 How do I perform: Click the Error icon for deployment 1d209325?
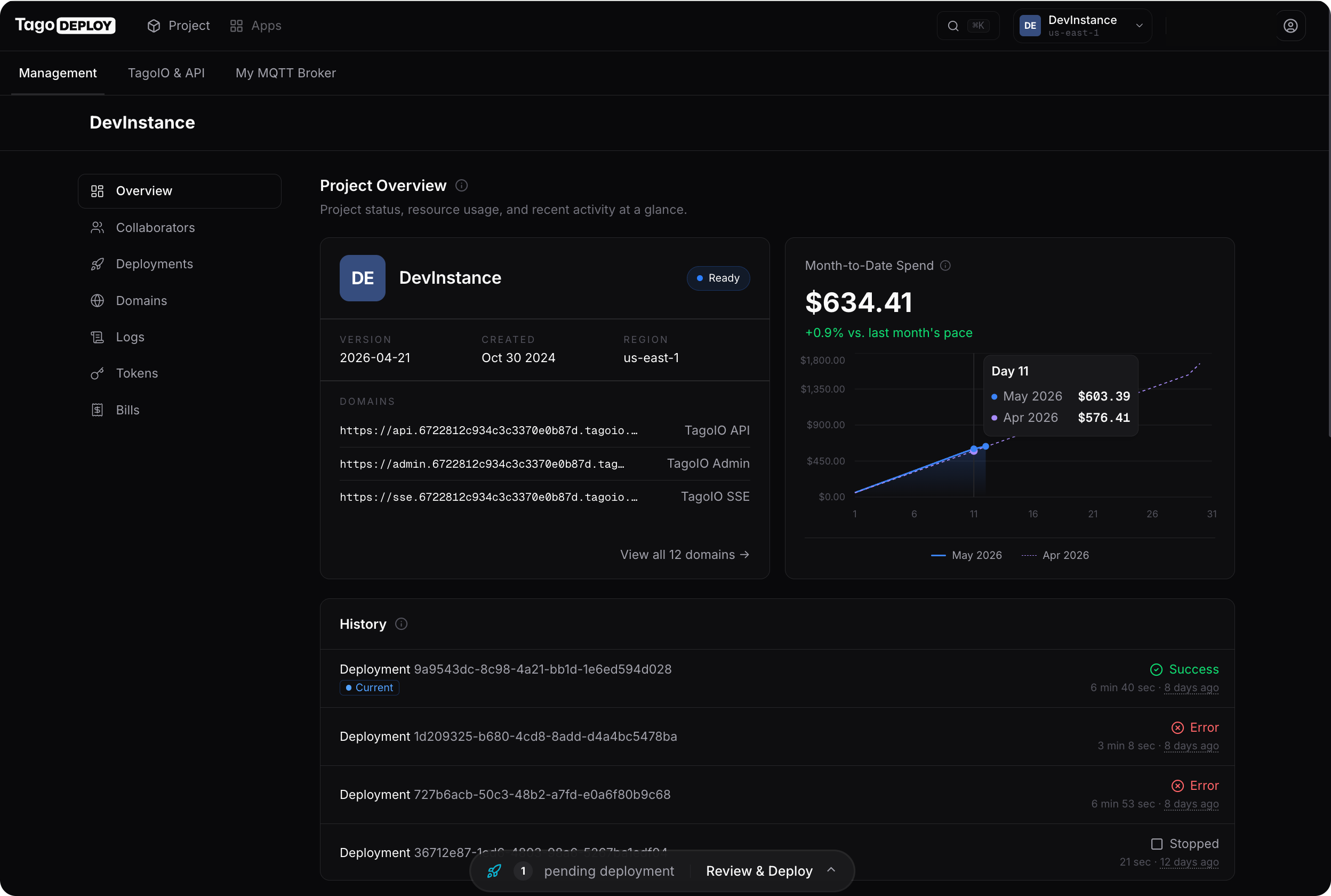[1177, 727]
